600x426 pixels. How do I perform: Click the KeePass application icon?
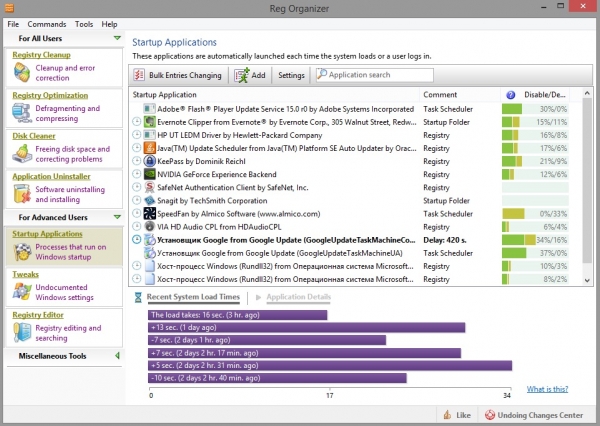click(x=149, y=160)
